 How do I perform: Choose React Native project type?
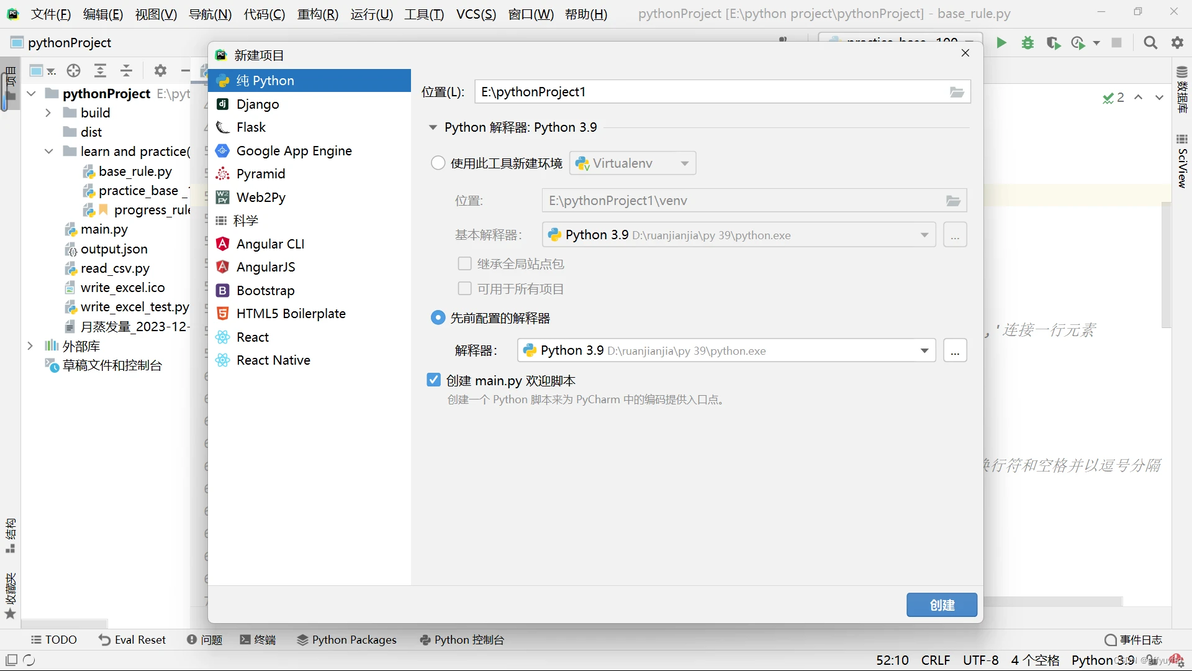tap(309, 360)
